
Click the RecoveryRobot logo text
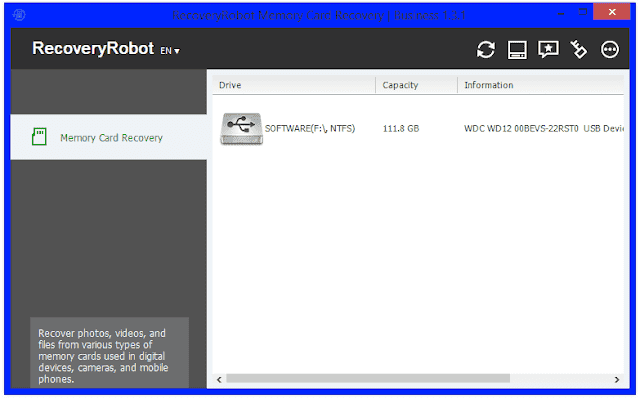coord(93,49)
